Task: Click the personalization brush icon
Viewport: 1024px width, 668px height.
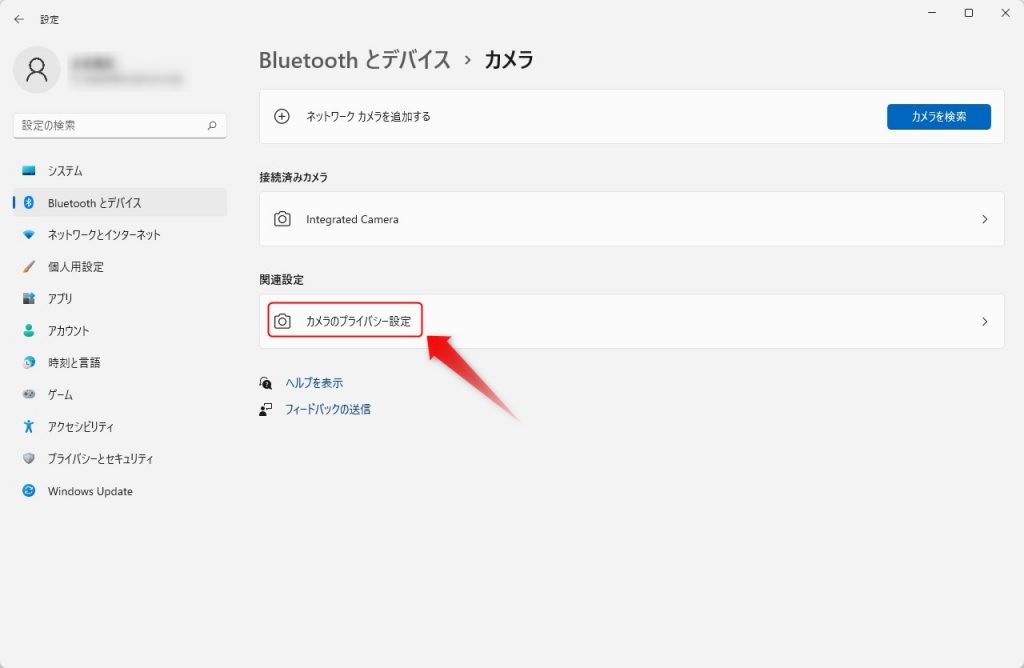Action: coord(29,266)
